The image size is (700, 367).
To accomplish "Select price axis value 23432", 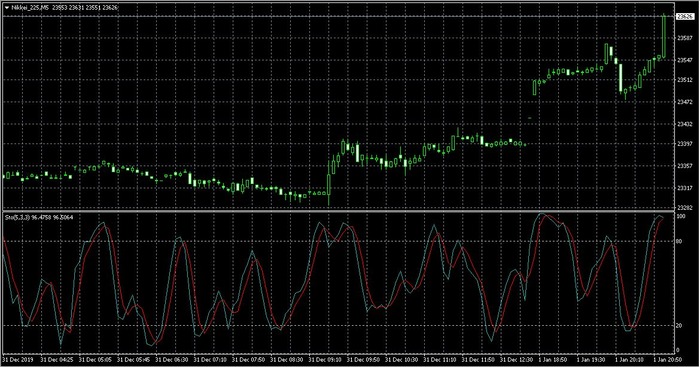I will (x=684, y=124).
